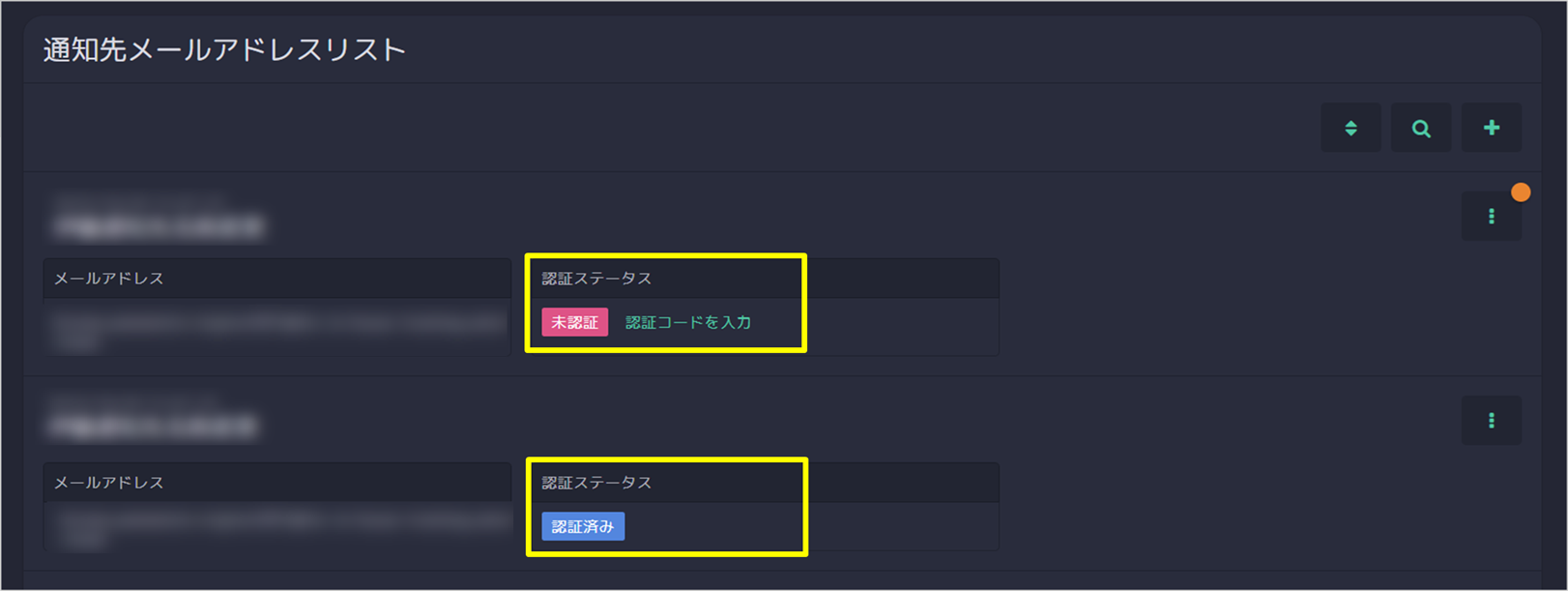The width and height of the screenshot is (1568, 591).
Task: Open the sort options dropdown
Action: (1350, 127)
